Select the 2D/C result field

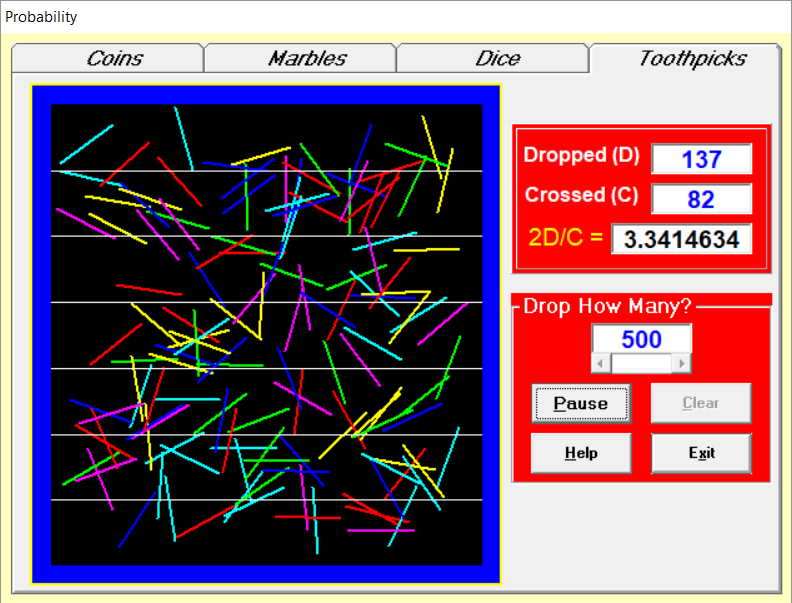(x=682, y=239)
